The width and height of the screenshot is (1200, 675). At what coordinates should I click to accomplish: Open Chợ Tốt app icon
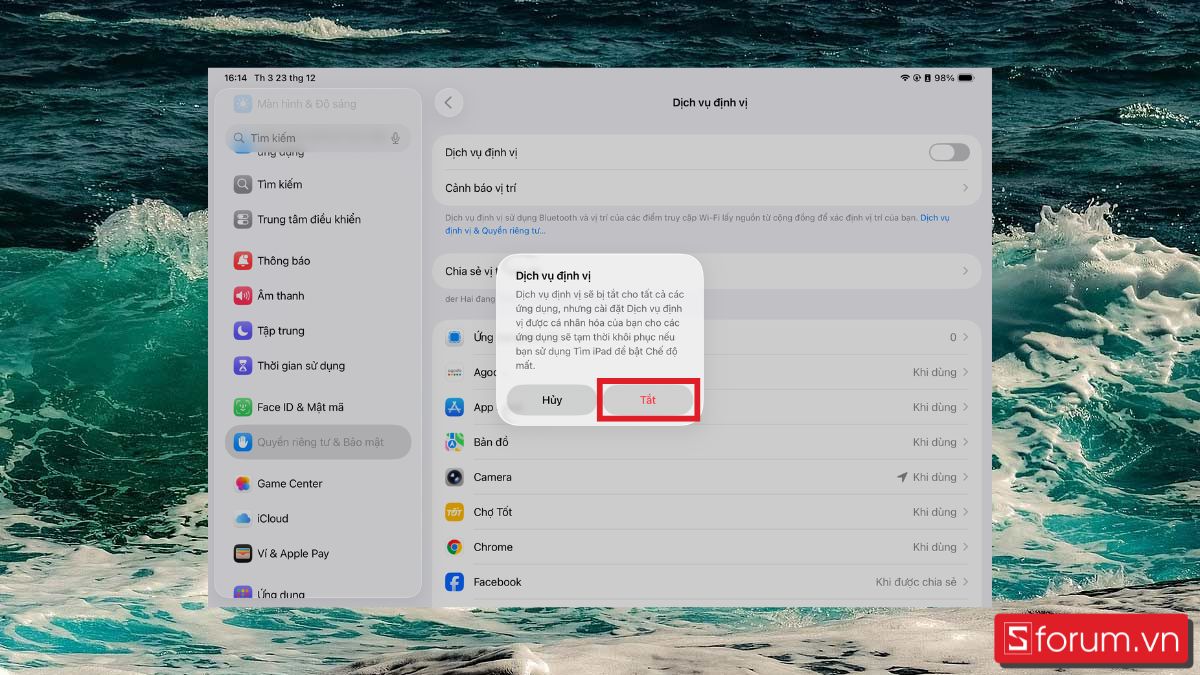[x=454, y=512]
